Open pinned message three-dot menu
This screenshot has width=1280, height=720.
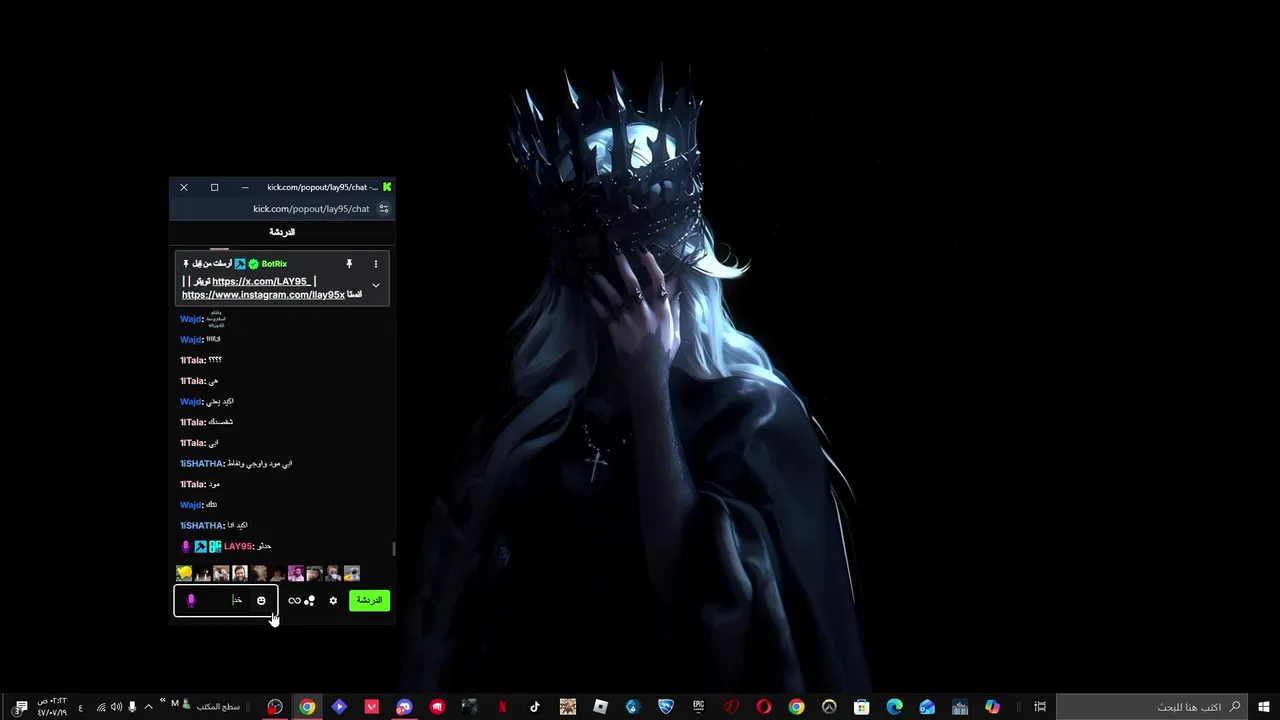376,264
